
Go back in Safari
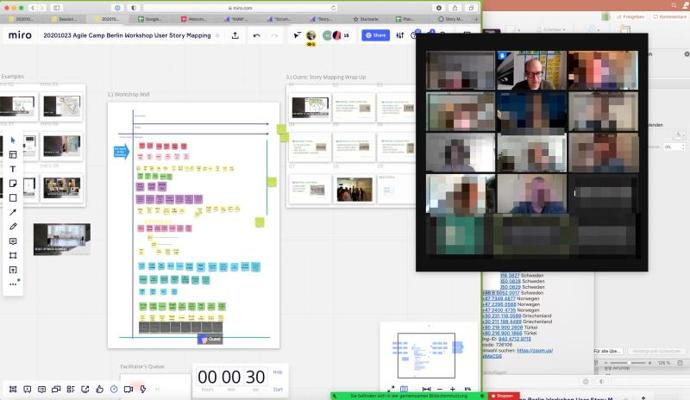[x=33, y=8]
